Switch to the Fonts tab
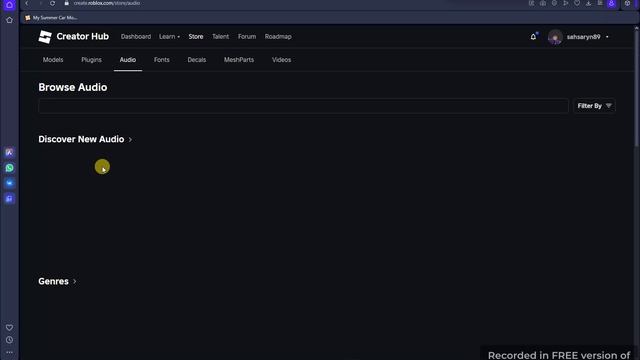Image resolution: width=640 pixels, height=360 pixels. pos(162,60)
